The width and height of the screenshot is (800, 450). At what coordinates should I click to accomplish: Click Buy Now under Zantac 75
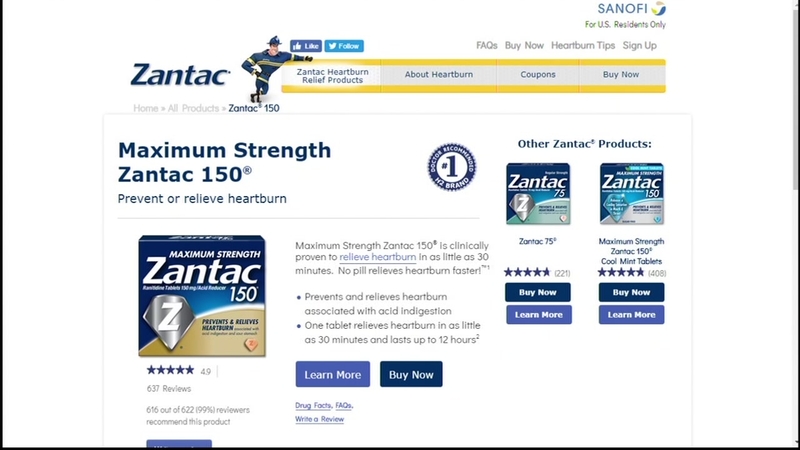pos(538,292)
